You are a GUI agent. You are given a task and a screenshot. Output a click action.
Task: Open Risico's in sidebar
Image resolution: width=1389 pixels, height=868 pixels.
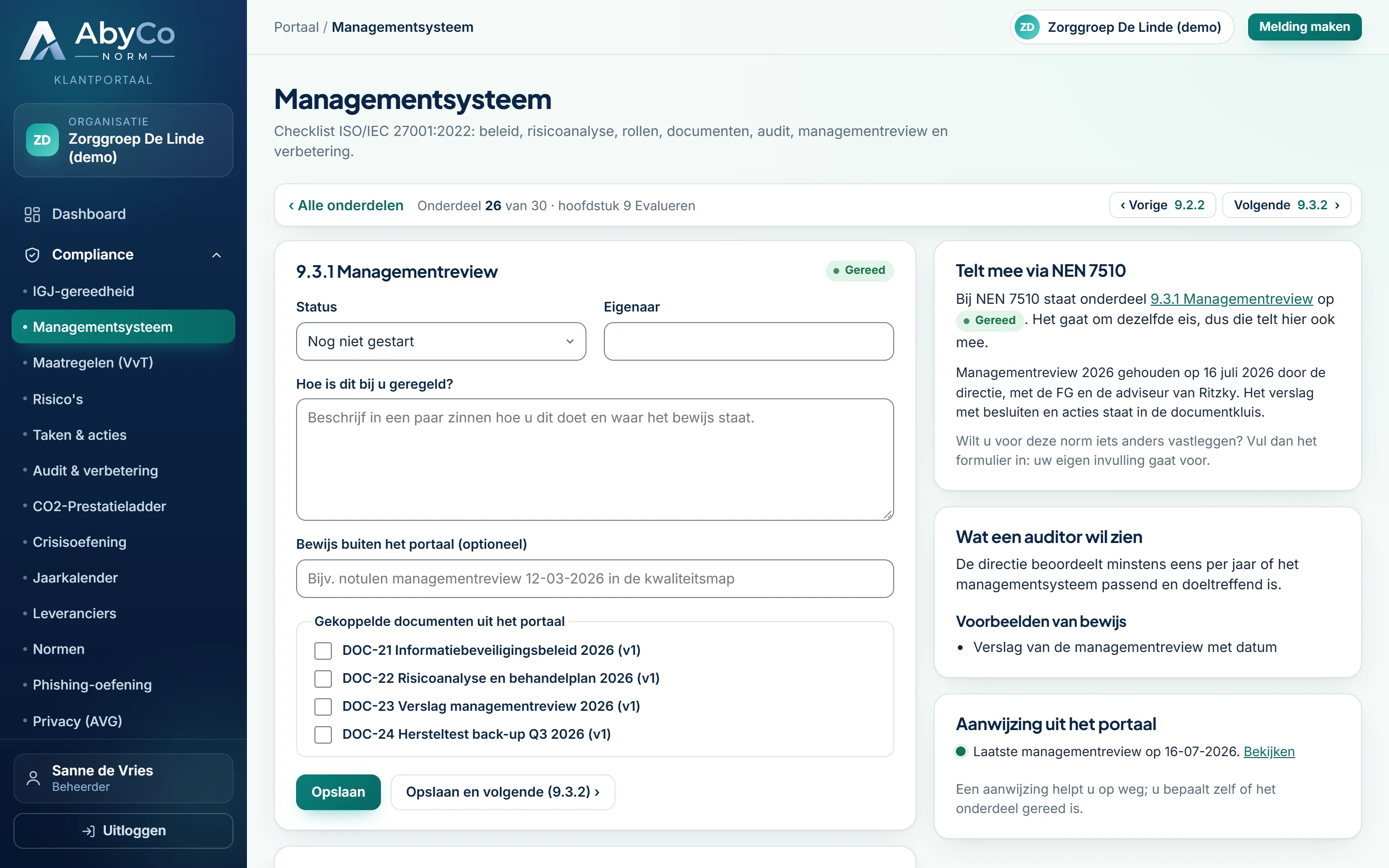click(123, 399)
